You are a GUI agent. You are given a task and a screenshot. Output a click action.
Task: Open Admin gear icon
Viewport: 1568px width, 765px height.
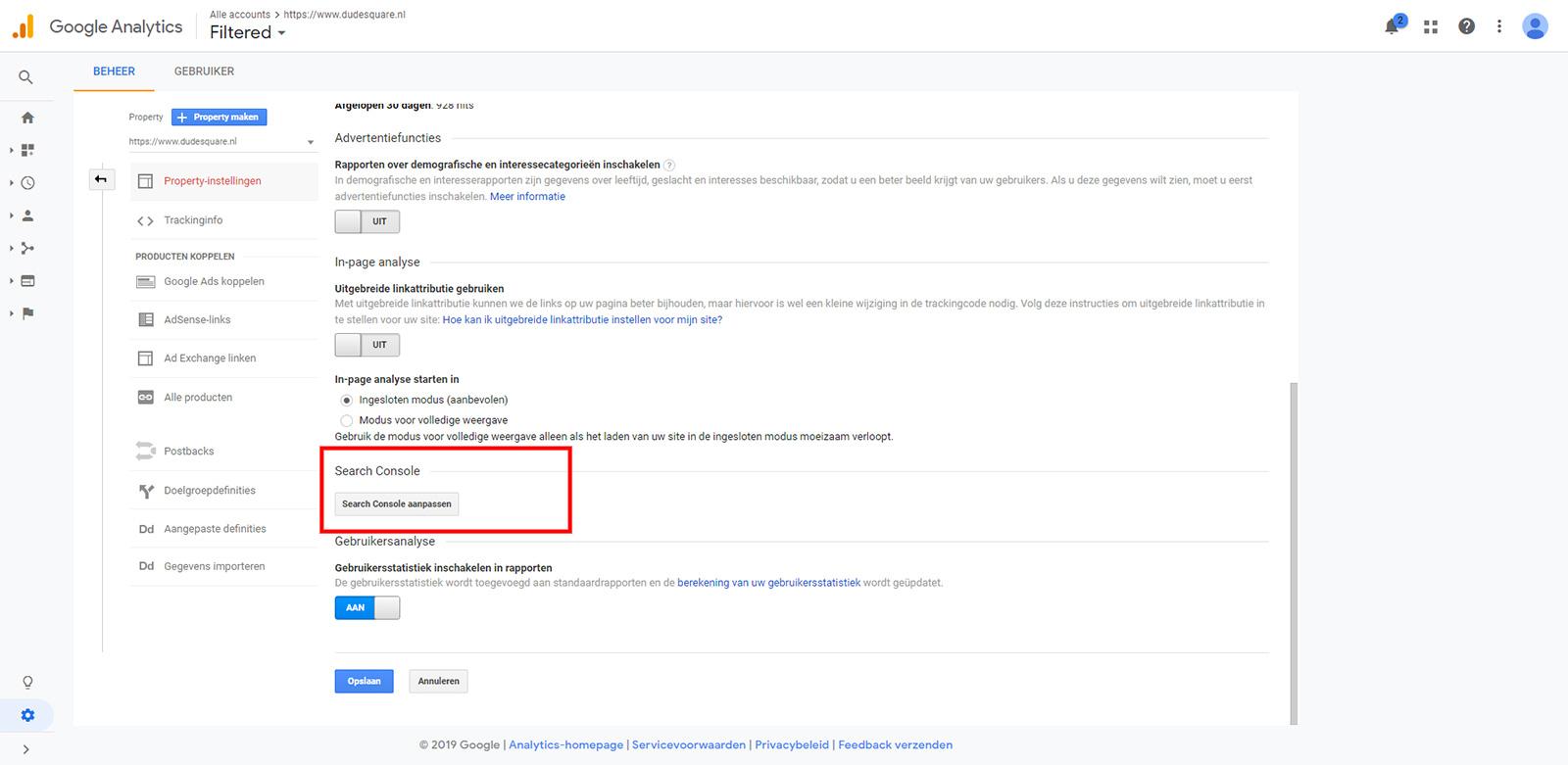[27, 715]
